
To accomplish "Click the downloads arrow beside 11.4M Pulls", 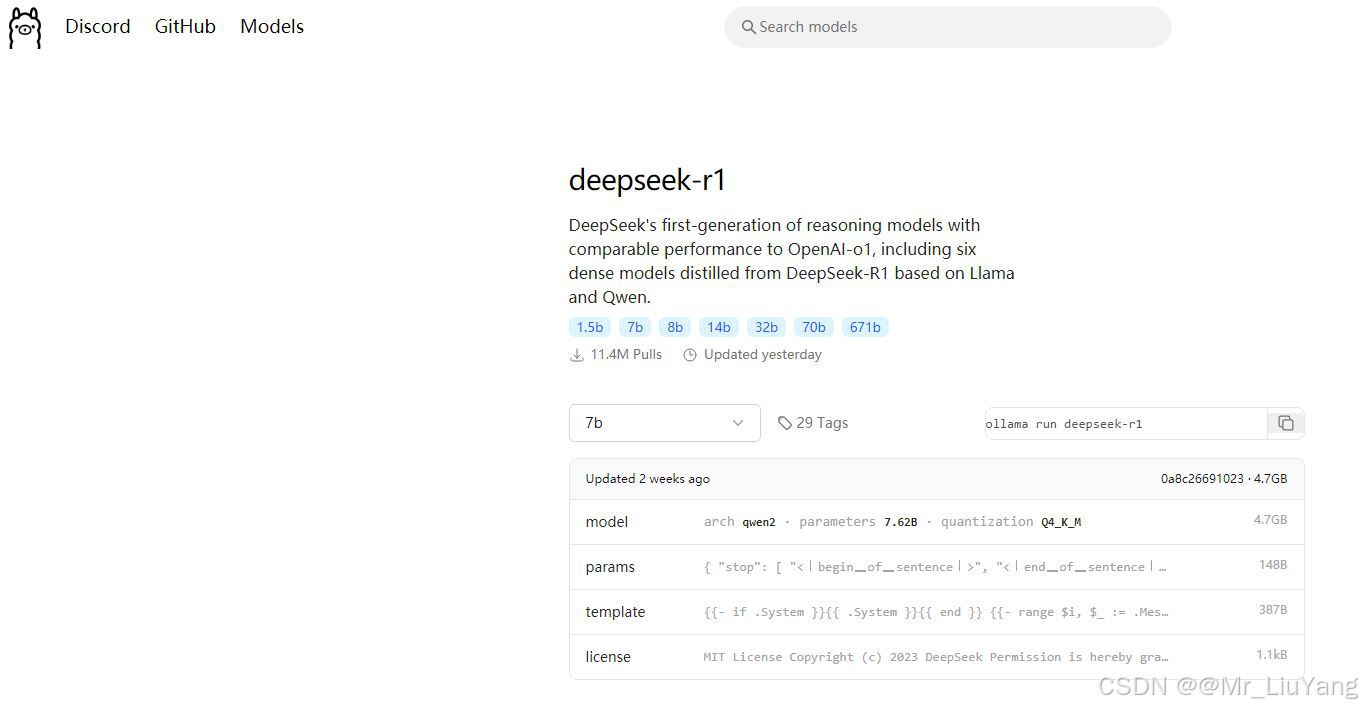I will (578, 354).
